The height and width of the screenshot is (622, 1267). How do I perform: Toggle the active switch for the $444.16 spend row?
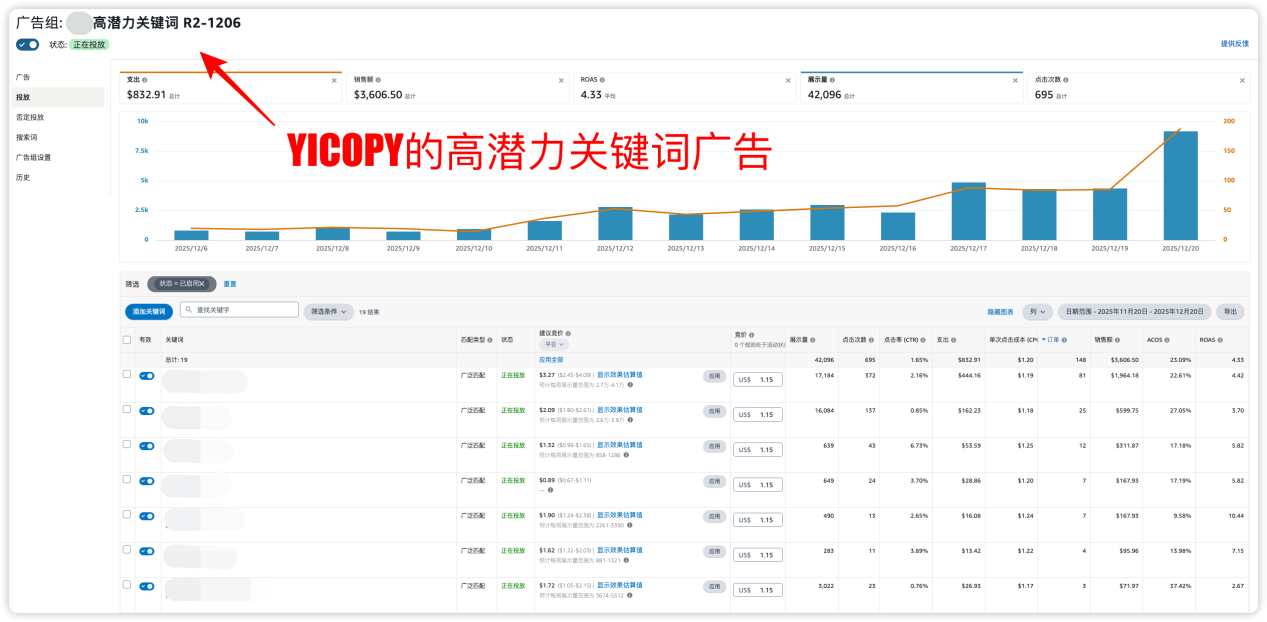tap(147, 376)
